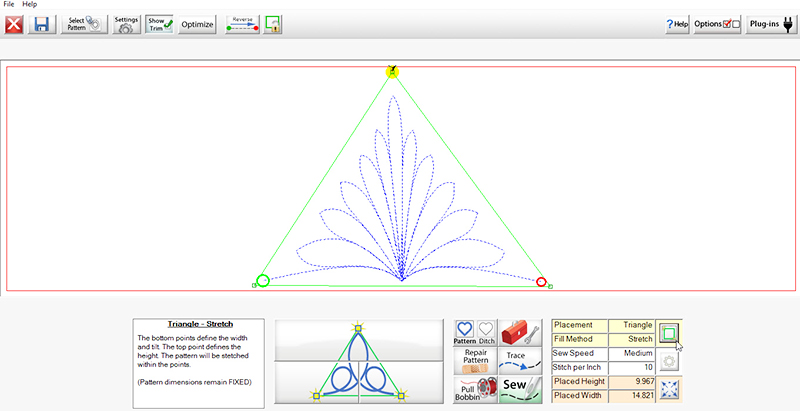
Task: Click the Pull Bobbin icon
Action: [474, 389]
